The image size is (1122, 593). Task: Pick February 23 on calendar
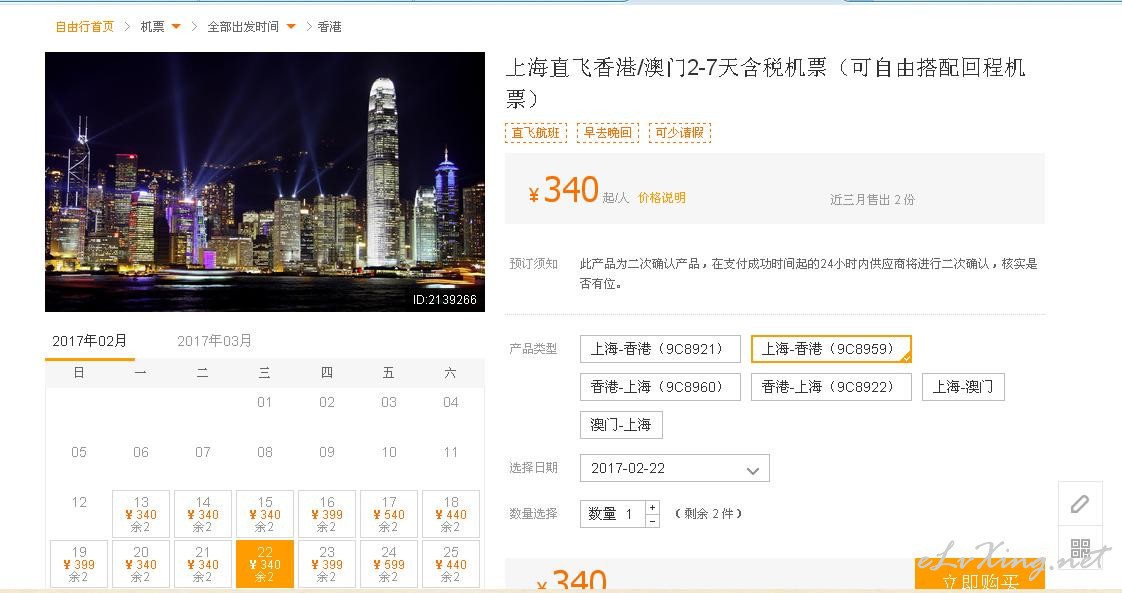coord(327,564)
